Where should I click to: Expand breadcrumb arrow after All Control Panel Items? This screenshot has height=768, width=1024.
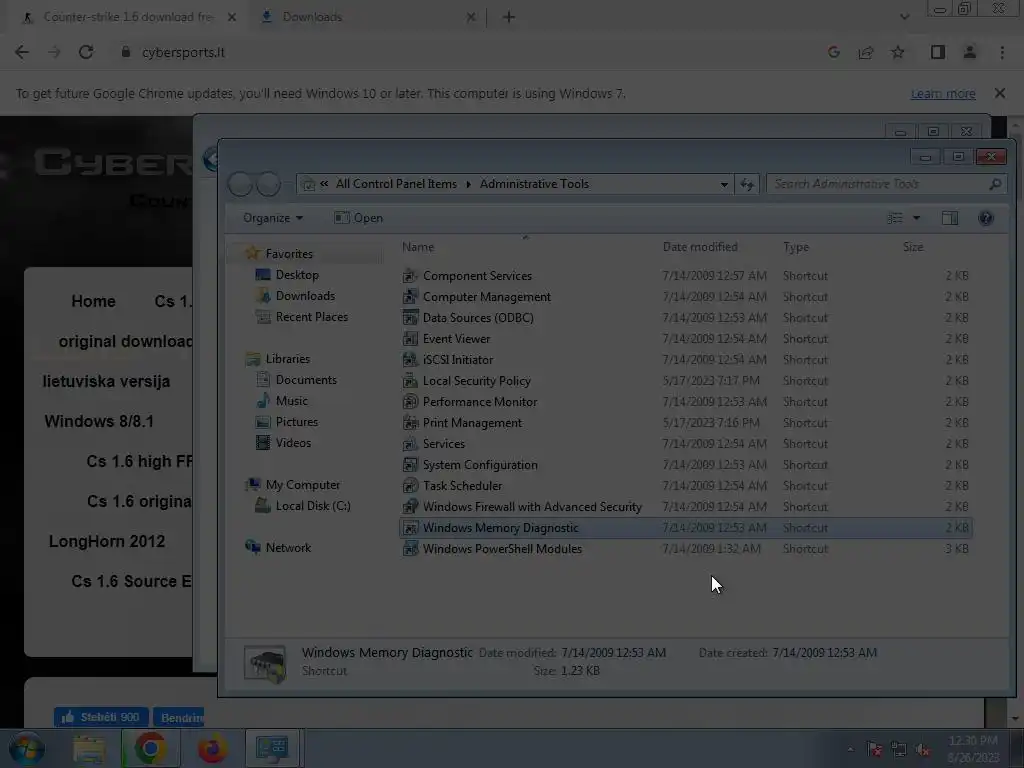pos(468,184)
